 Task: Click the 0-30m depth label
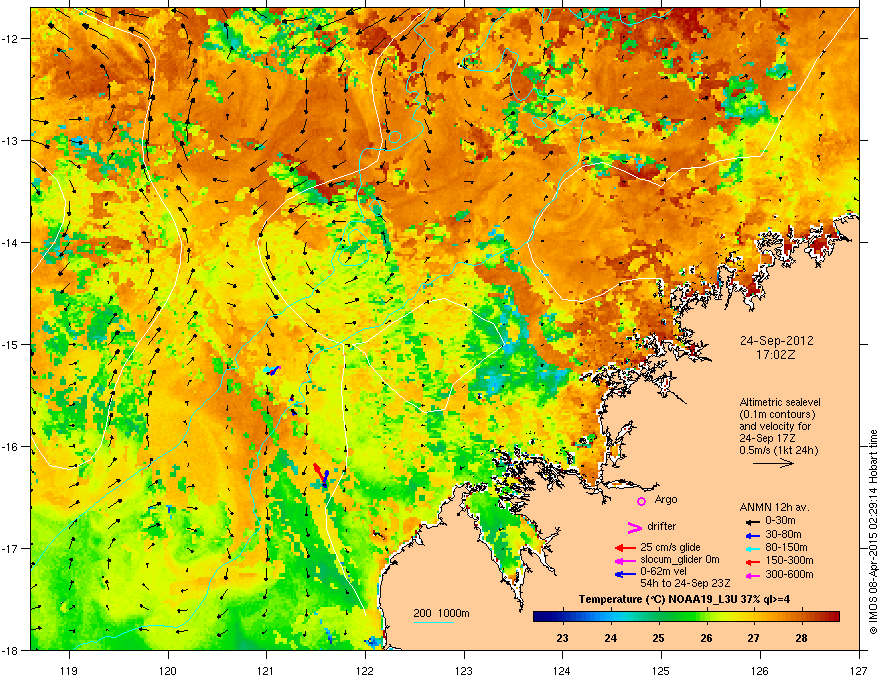pos(780,521)
